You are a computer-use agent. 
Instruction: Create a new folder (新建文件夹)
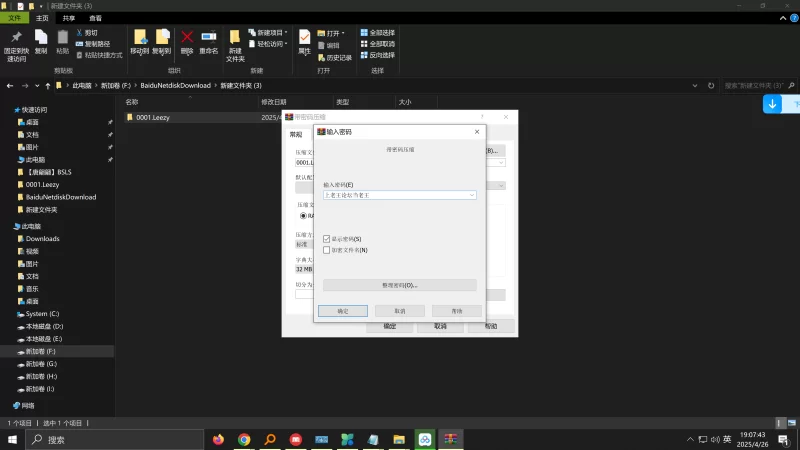click(x=235, y=46)
